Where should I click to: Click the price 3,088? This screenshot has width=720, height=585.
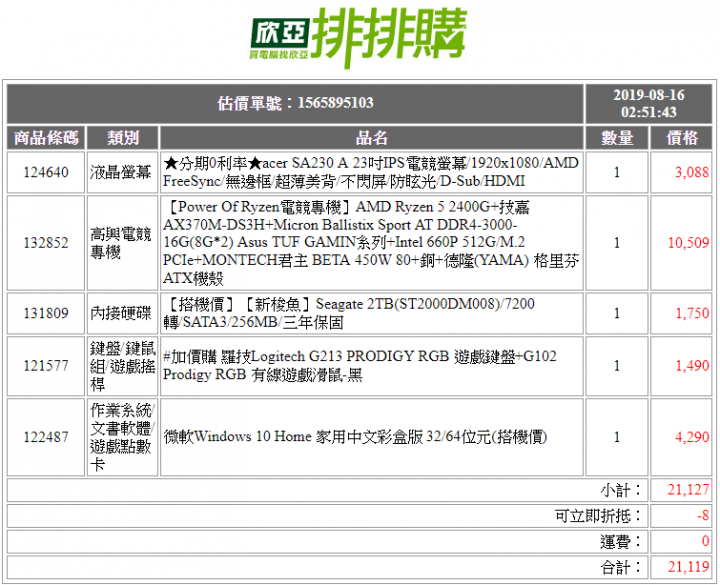[692, 172]
